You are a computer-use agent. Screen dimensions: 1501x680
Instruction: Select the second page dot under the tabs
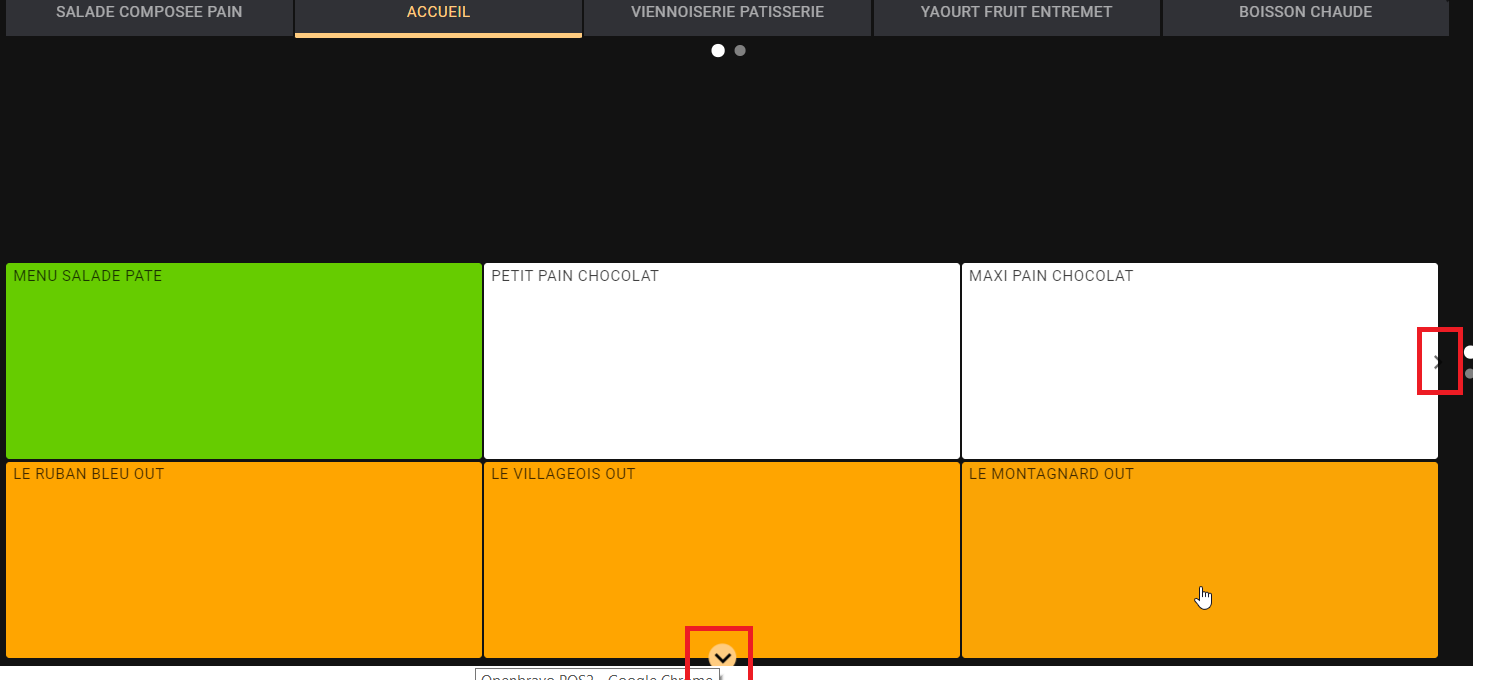(x=740, y=51)
